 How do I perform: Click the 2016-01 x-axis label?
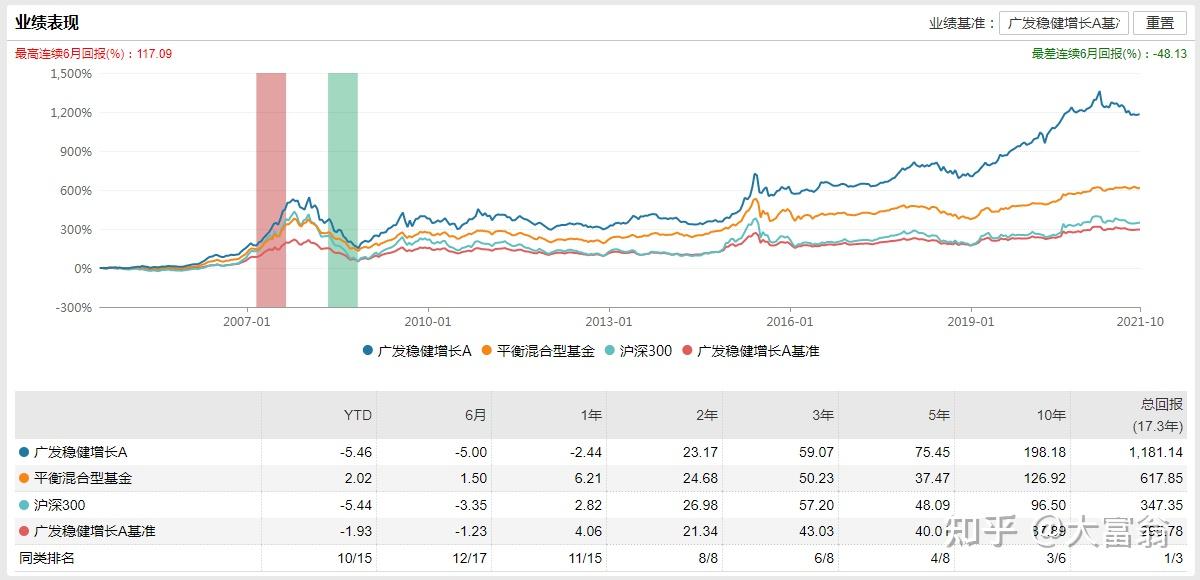click(790, 321)
